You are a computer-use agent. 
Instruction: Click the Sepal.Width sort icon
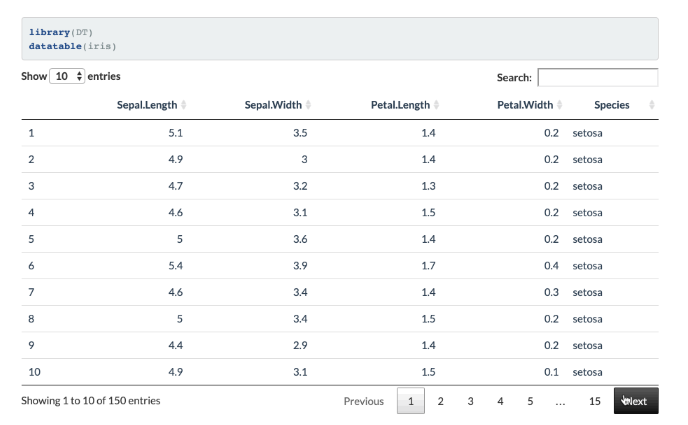pyautogui.click(x=308, y=105)
